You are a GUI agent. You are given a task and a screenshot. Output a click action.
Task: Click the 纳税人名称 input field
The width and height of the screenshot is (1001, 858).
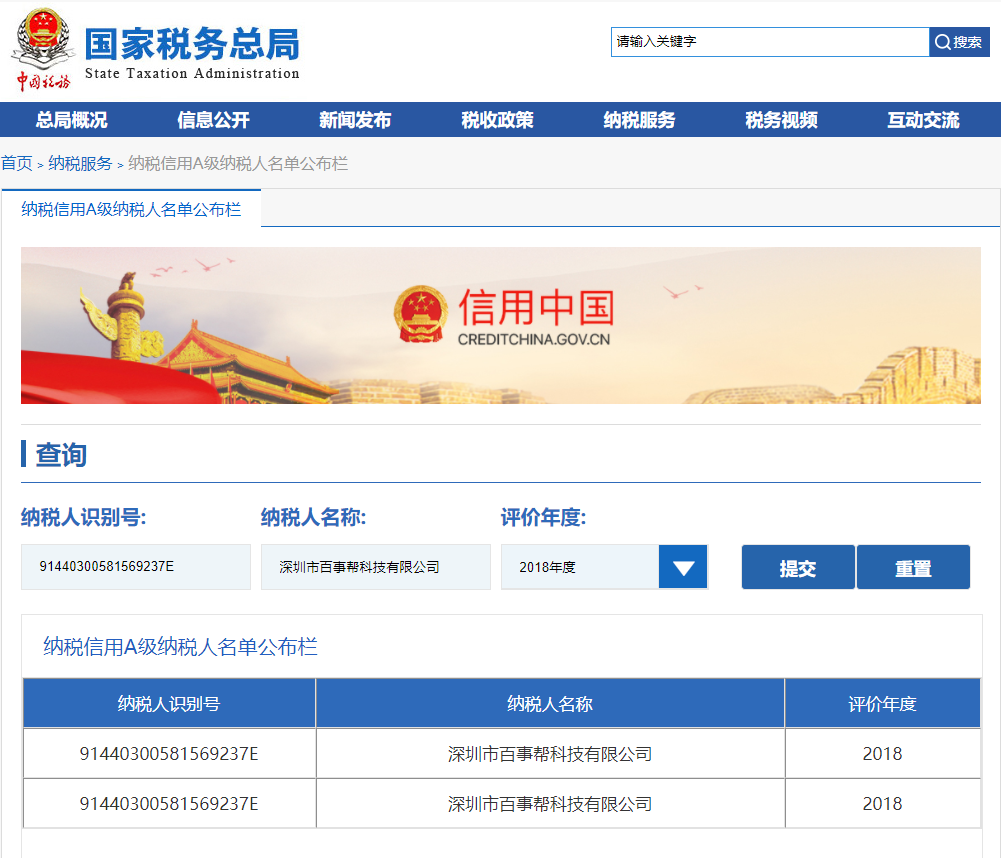coord(375,567)
